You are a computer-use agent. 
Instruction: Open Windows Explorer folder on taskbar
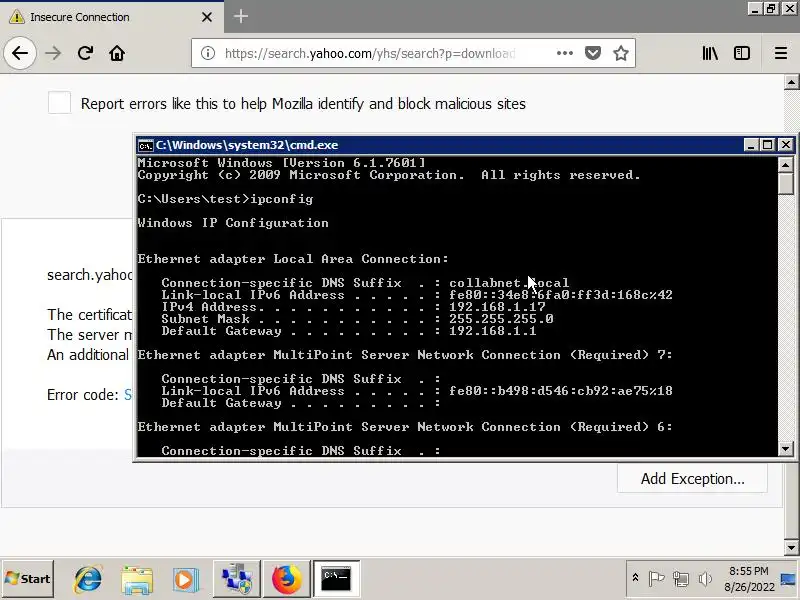point(137,579)
